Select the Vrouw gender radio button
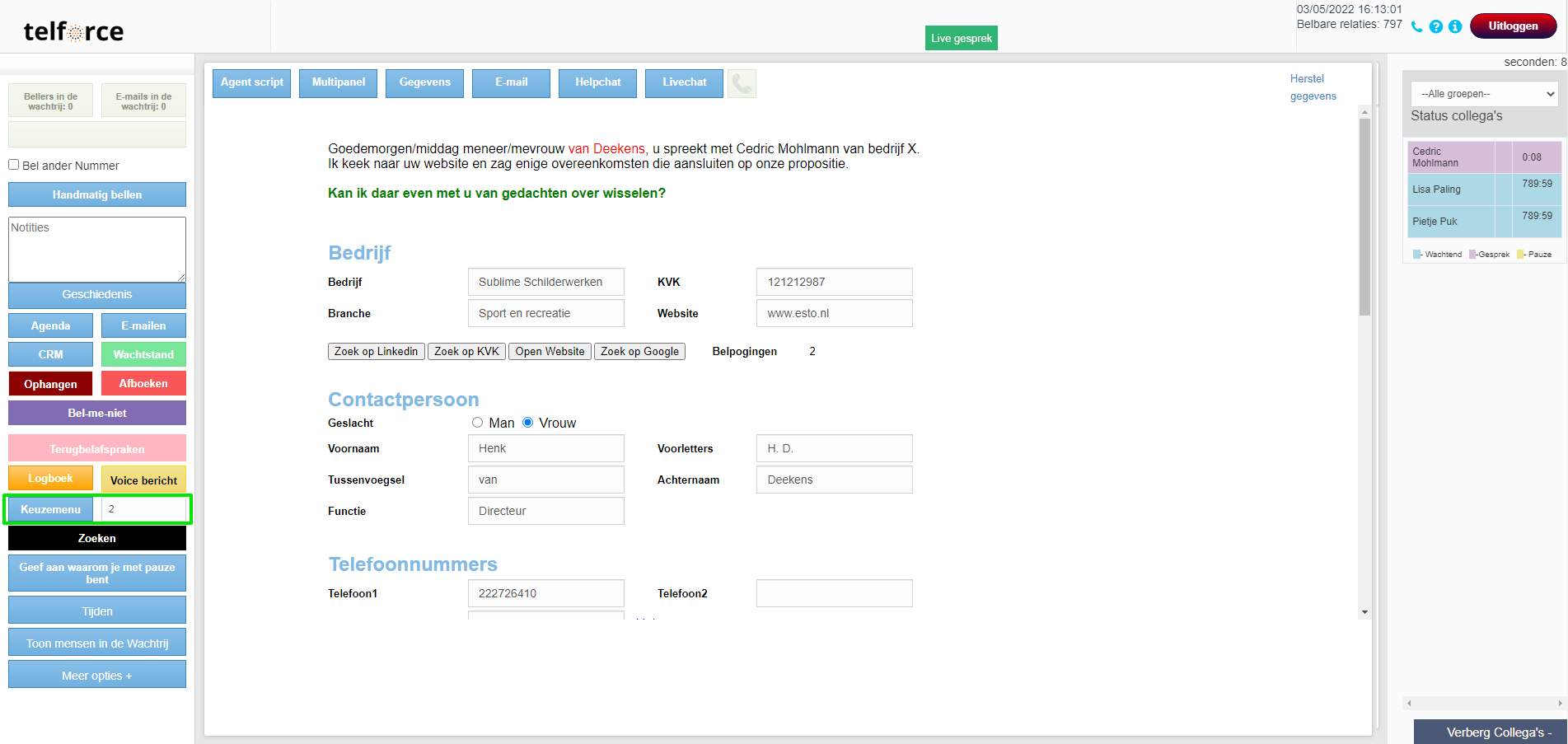This screenshot has width=1568, height=744. 528,423
